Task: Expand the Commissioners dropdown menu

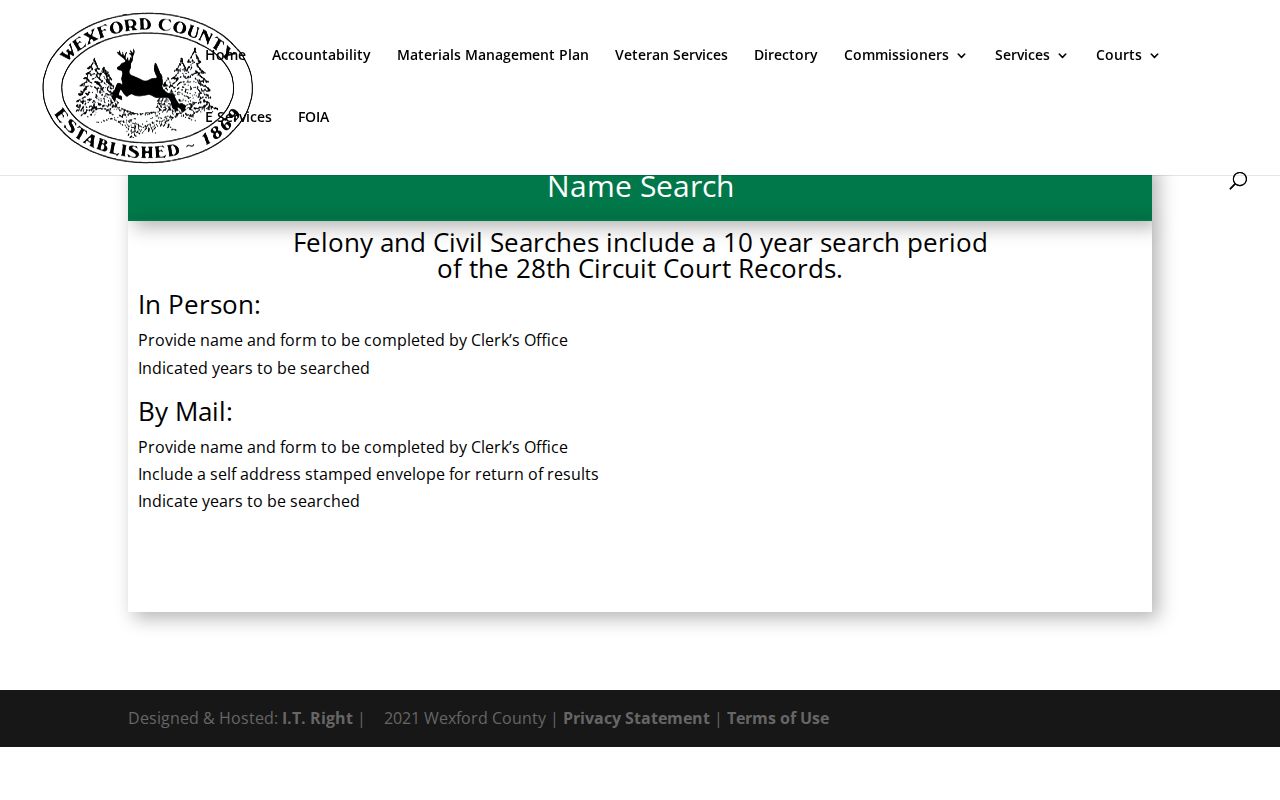Action: click(x=906, y=55)
